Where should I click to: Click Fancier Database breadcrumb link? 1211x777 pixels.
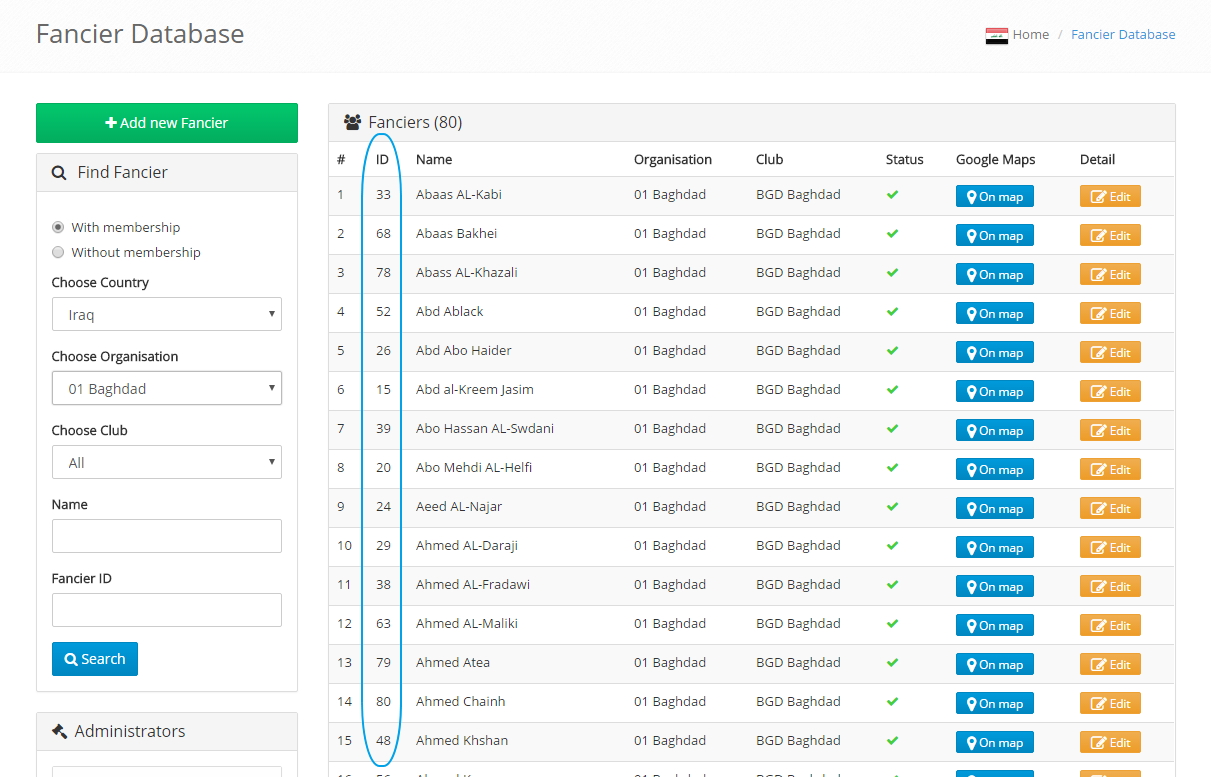[1123, 35]
